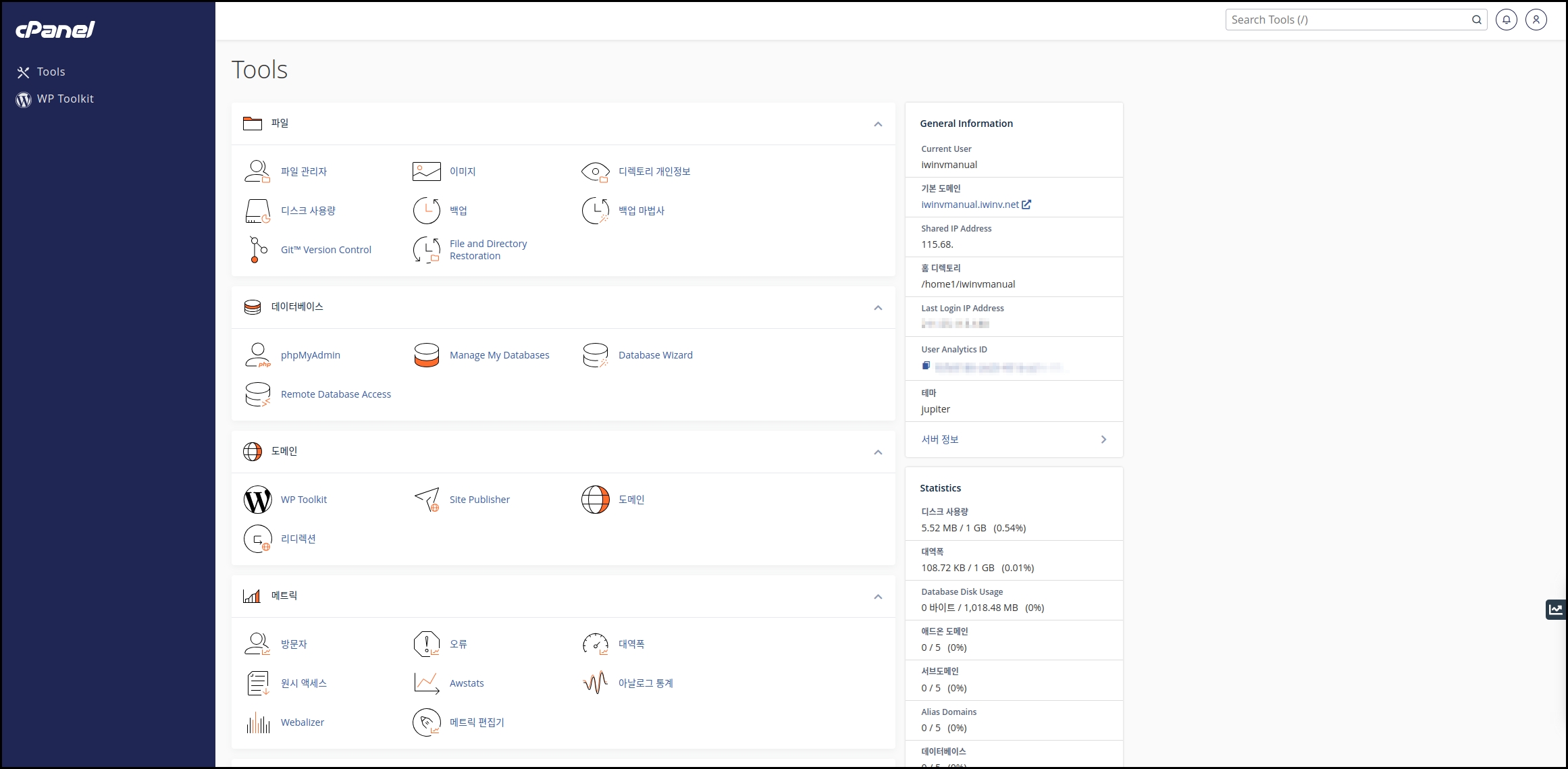Click the WP Toolkit WordPress icon in 도메인 section

(x=257, y=500)
